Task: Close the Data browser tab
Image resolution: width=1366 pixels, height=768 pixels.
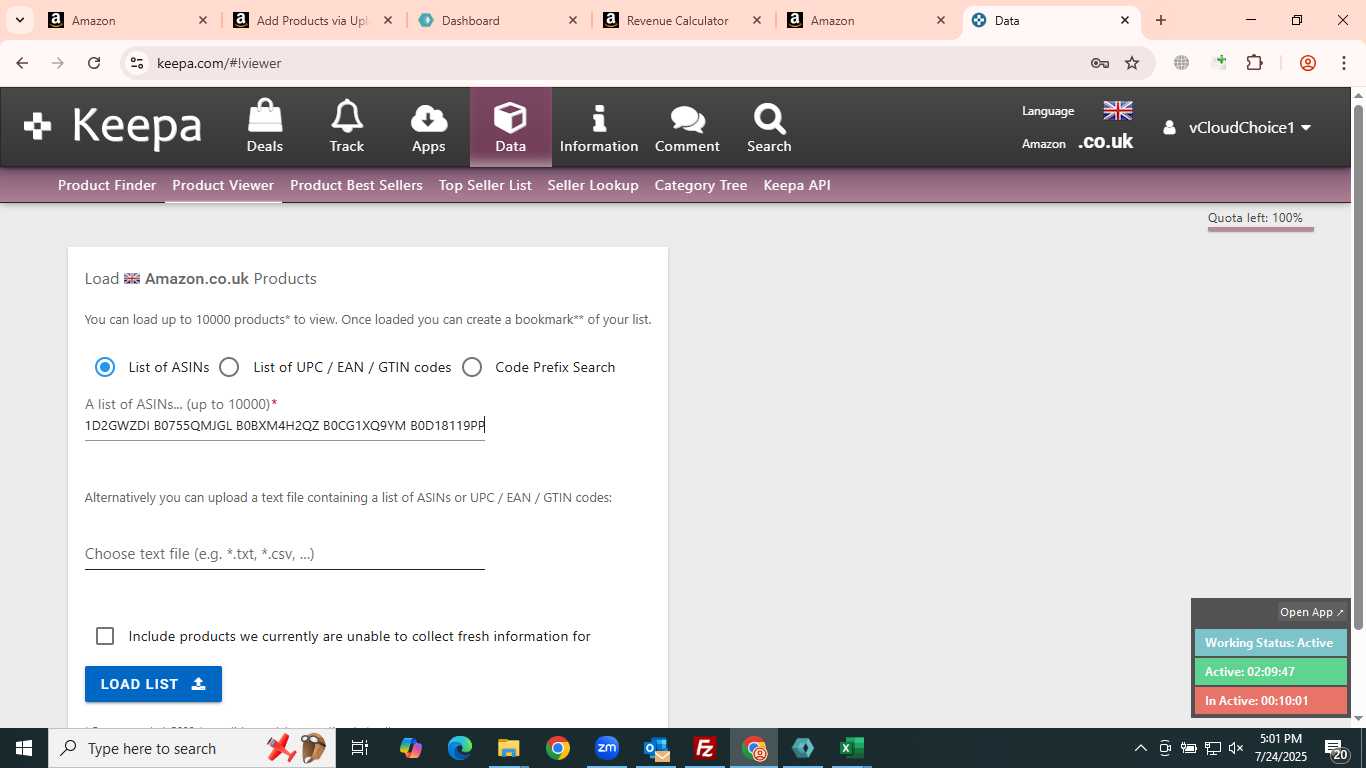Action: pos(1125,20)
